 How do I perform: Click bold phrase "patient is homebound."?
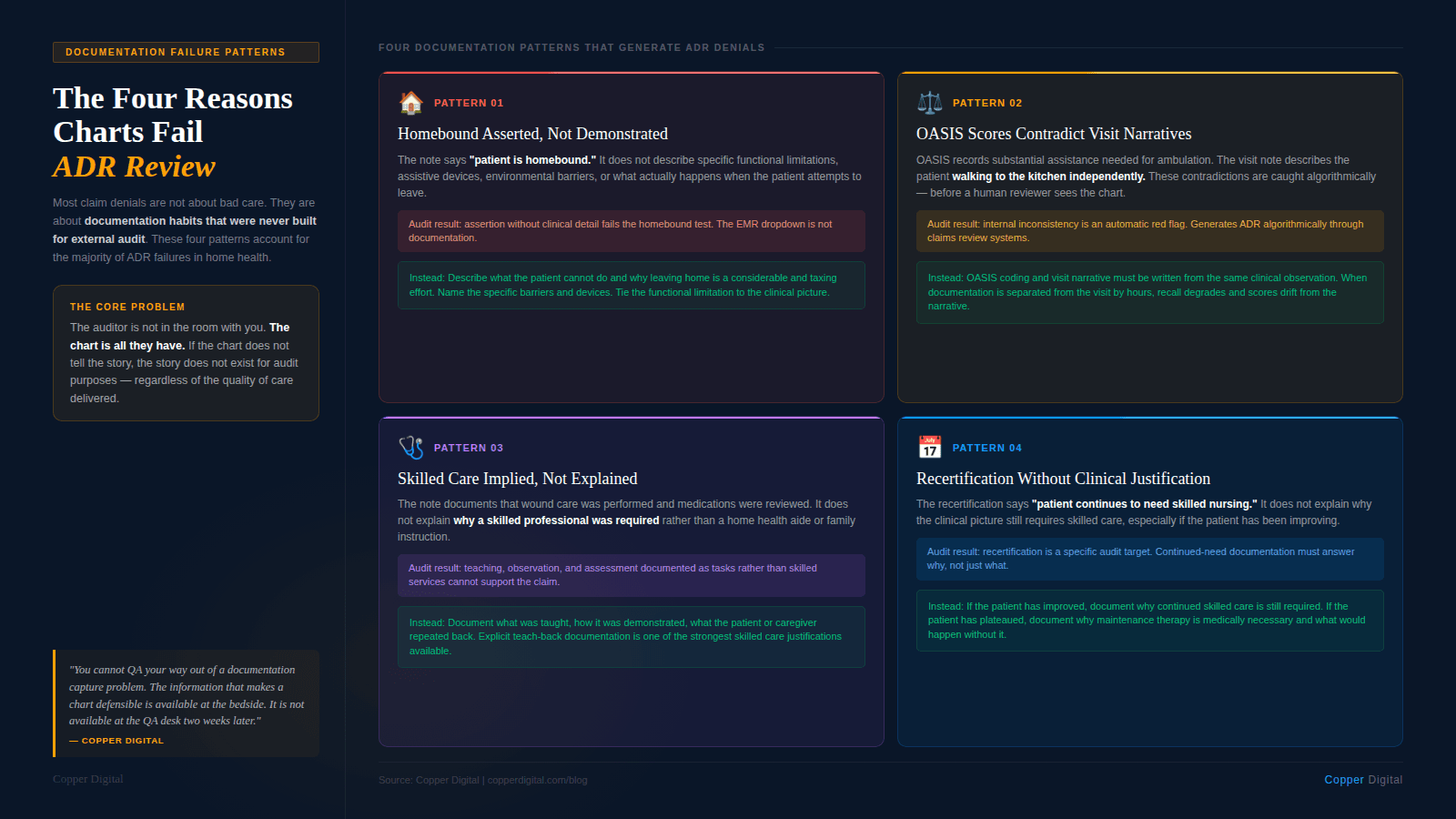pyautogui.click(x=532, y=160)
